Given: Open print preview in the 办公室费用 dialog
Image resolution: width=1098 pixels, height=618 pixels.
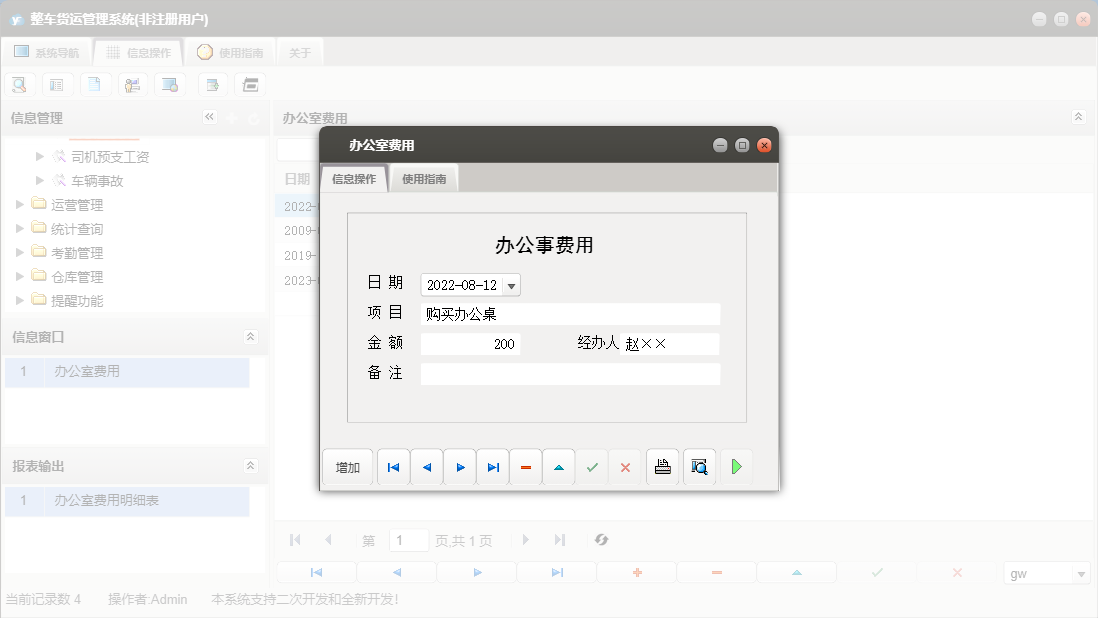Looking at the screenshot, I should [699, 466].
